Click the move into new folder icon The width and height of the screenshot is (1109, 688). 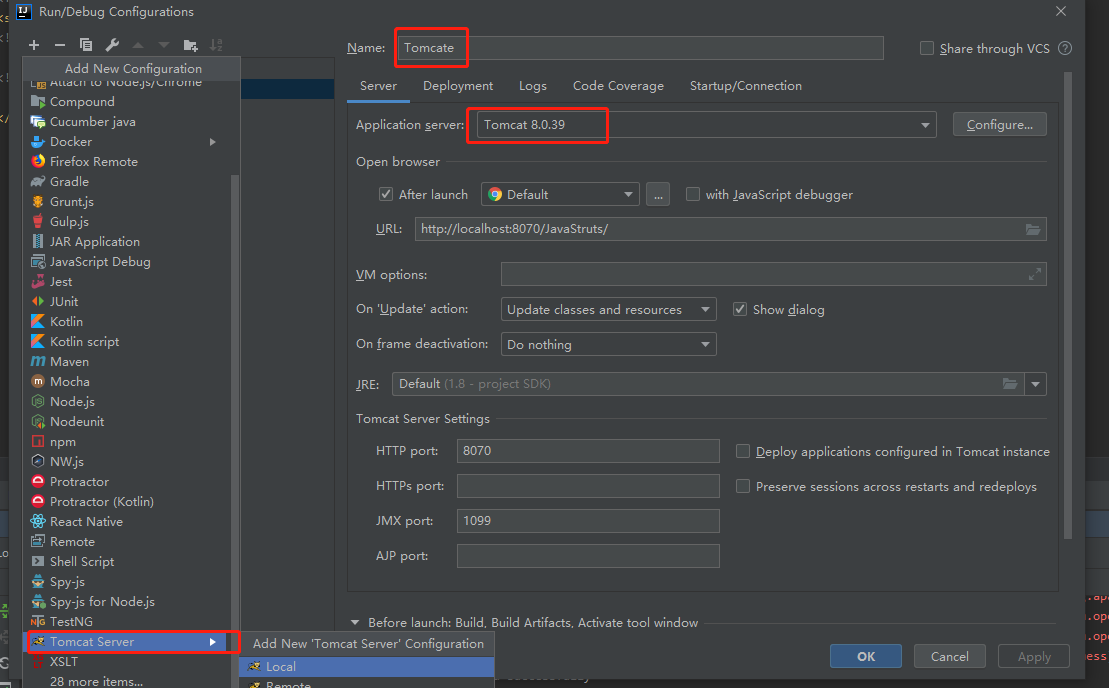pos(190,45)
